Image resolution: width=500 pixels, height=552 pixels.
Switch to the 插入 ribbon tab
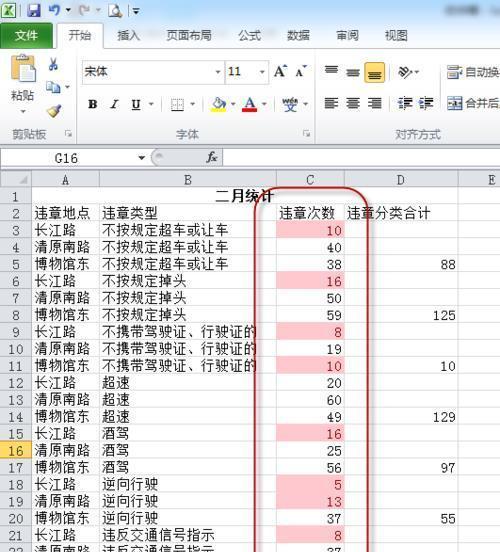pyautogui.click(x=129, y=35)
